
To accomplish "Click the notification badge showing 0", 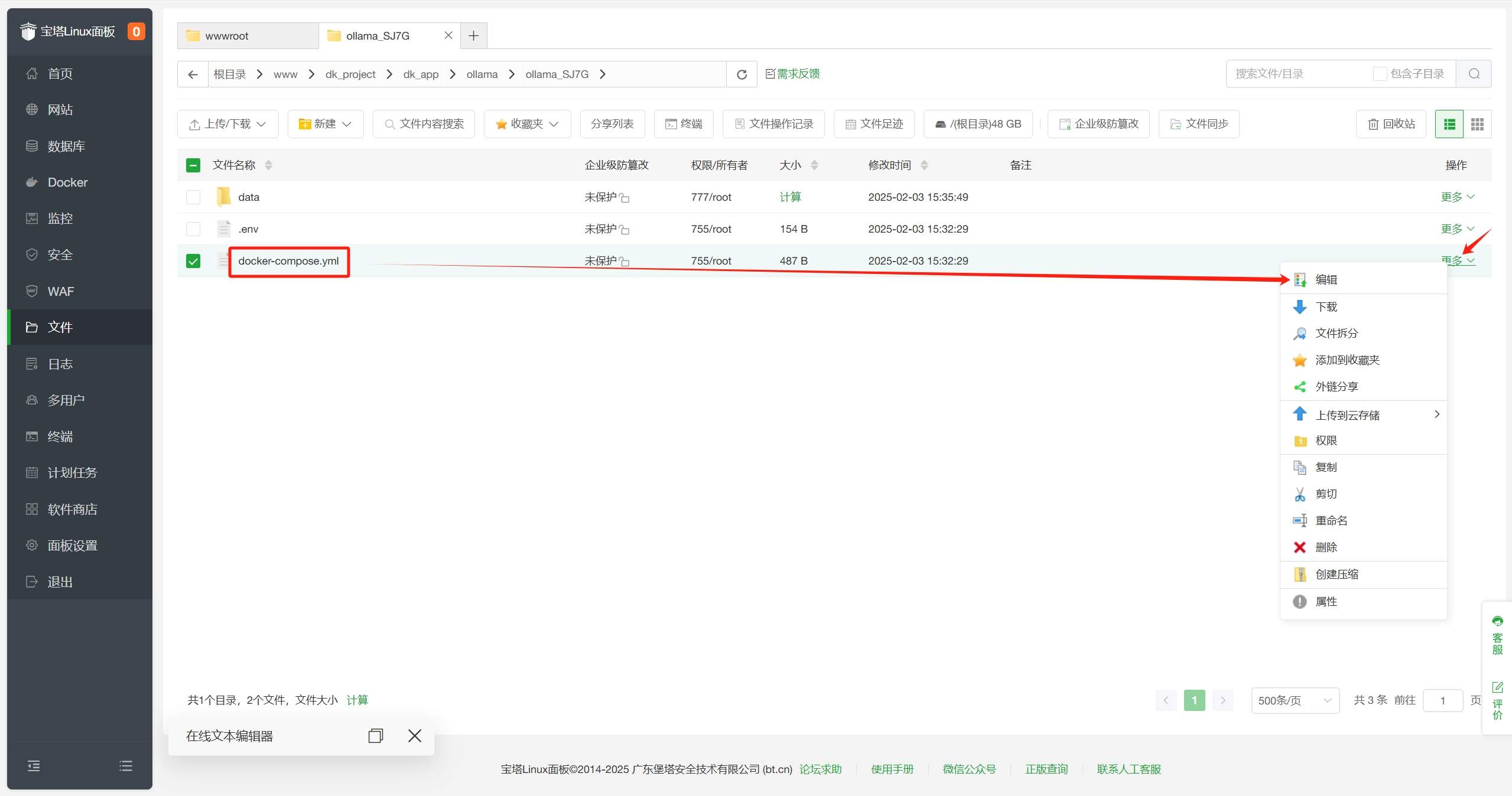I will pyautogui.click(x=136, y=31).
